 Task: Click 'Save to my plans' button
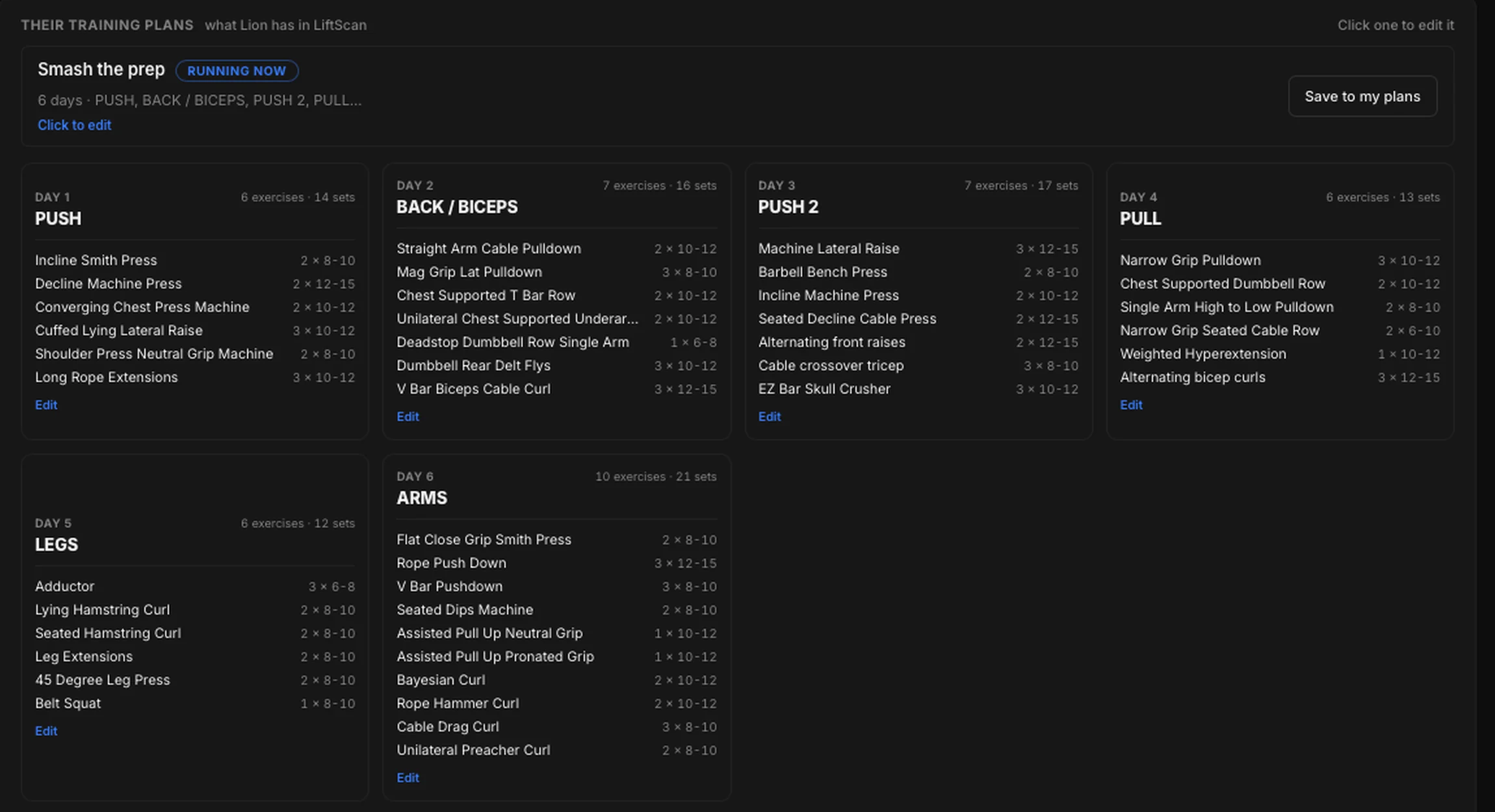pos(1362,96)
